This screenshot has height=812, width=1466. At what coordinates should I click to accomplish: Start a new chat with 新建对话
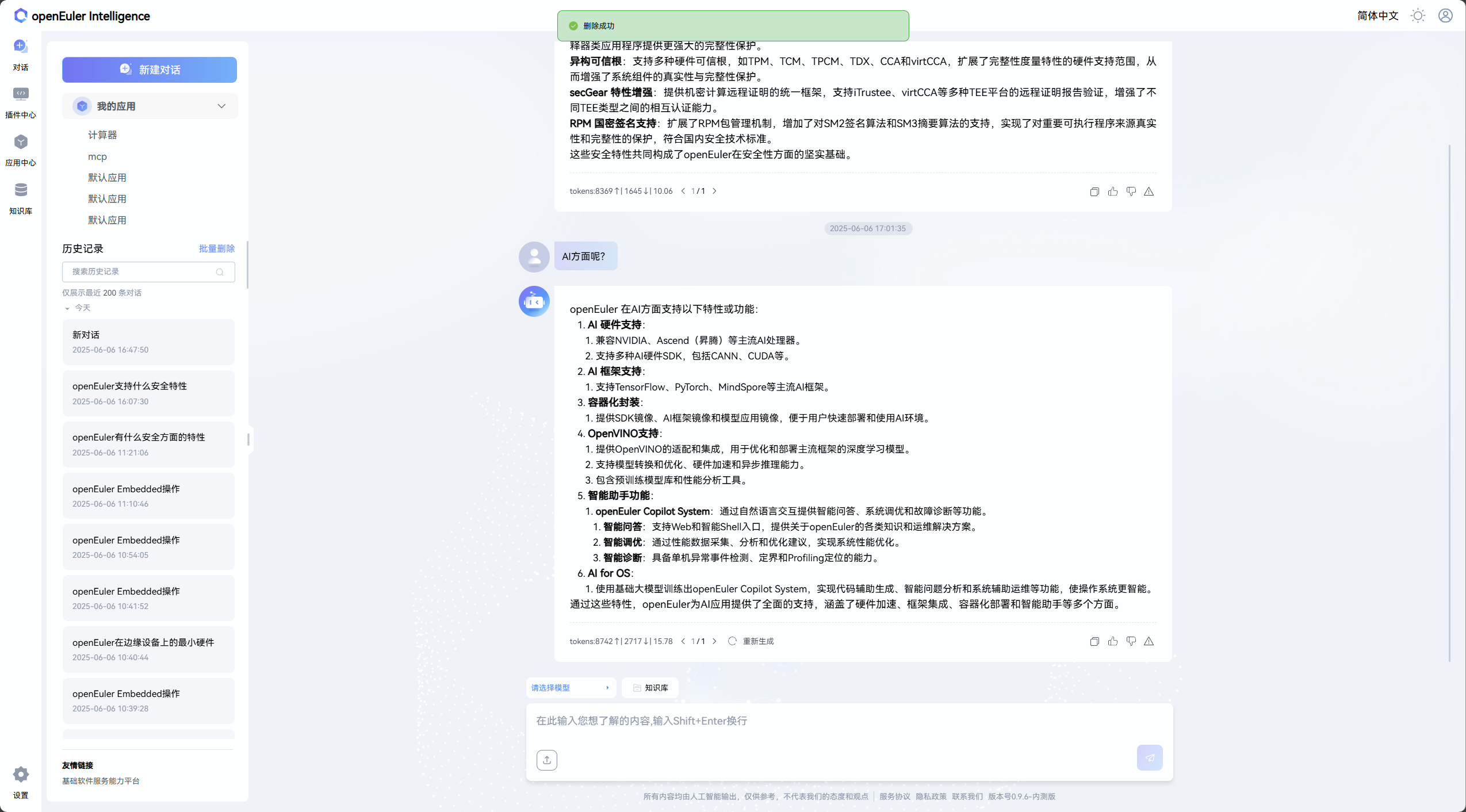click(x=150, y=70)
